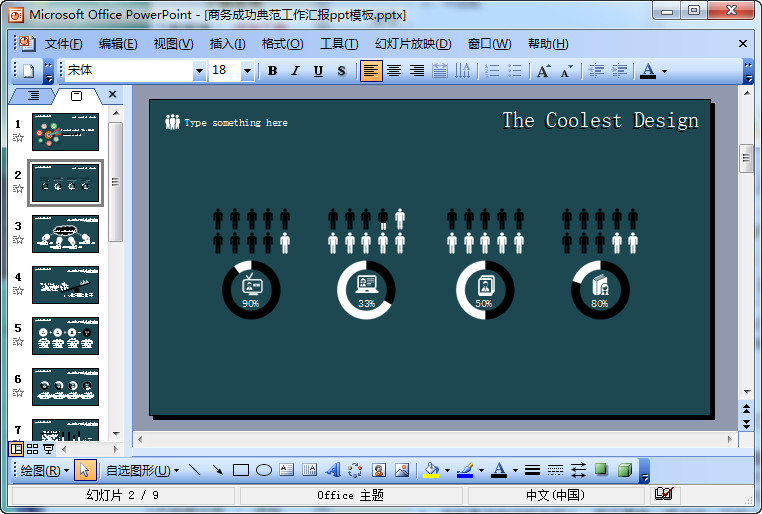Open the 绘图(R) draw menu
The height and width of the screenshot is (514, 762).
[x=45, y=470]
